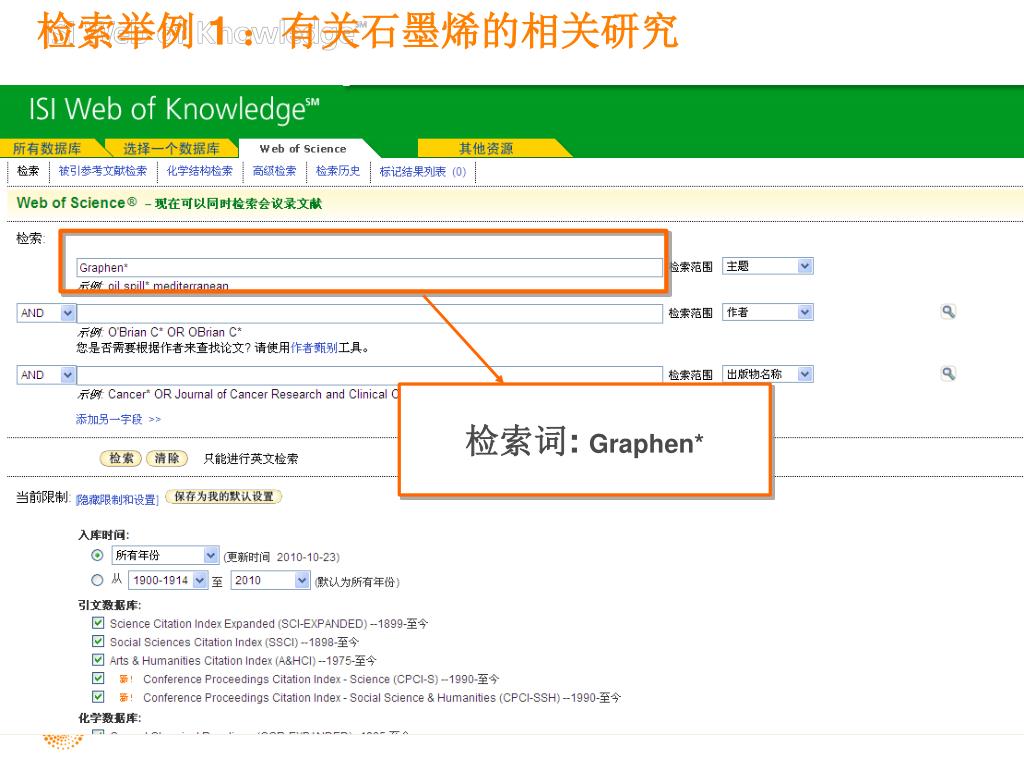Open 标记结果列表 (0) link

423,172
